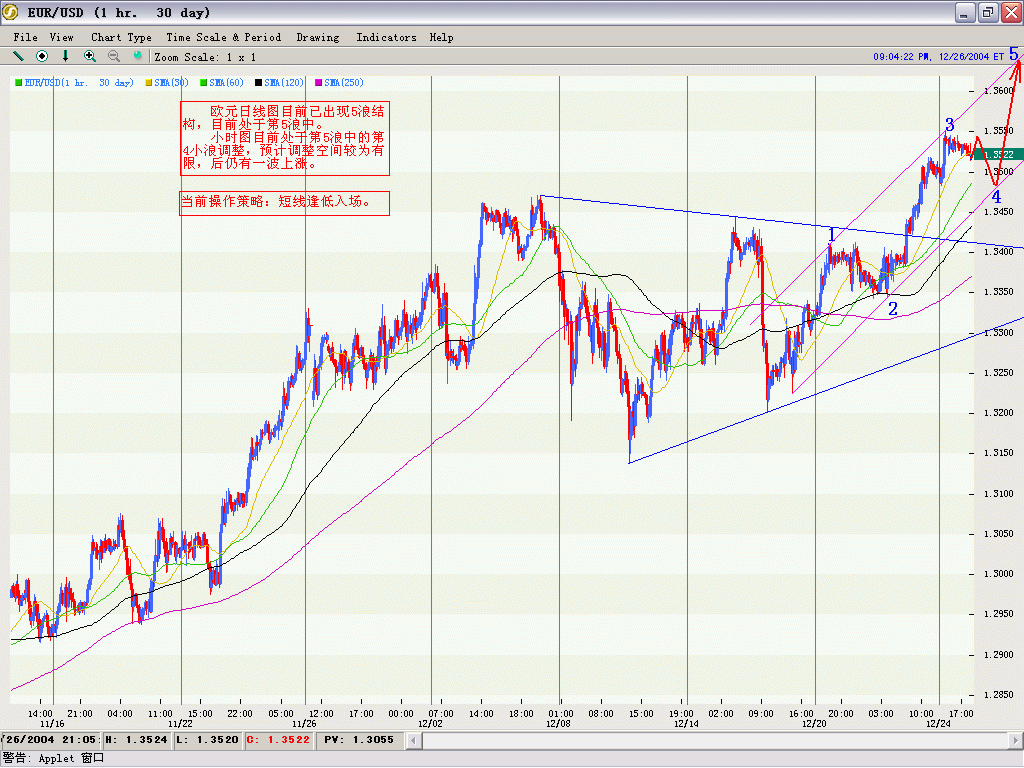Click the L: 1.3520 low value
Screen dimensions: 1024x768
[x=206, y=740]
